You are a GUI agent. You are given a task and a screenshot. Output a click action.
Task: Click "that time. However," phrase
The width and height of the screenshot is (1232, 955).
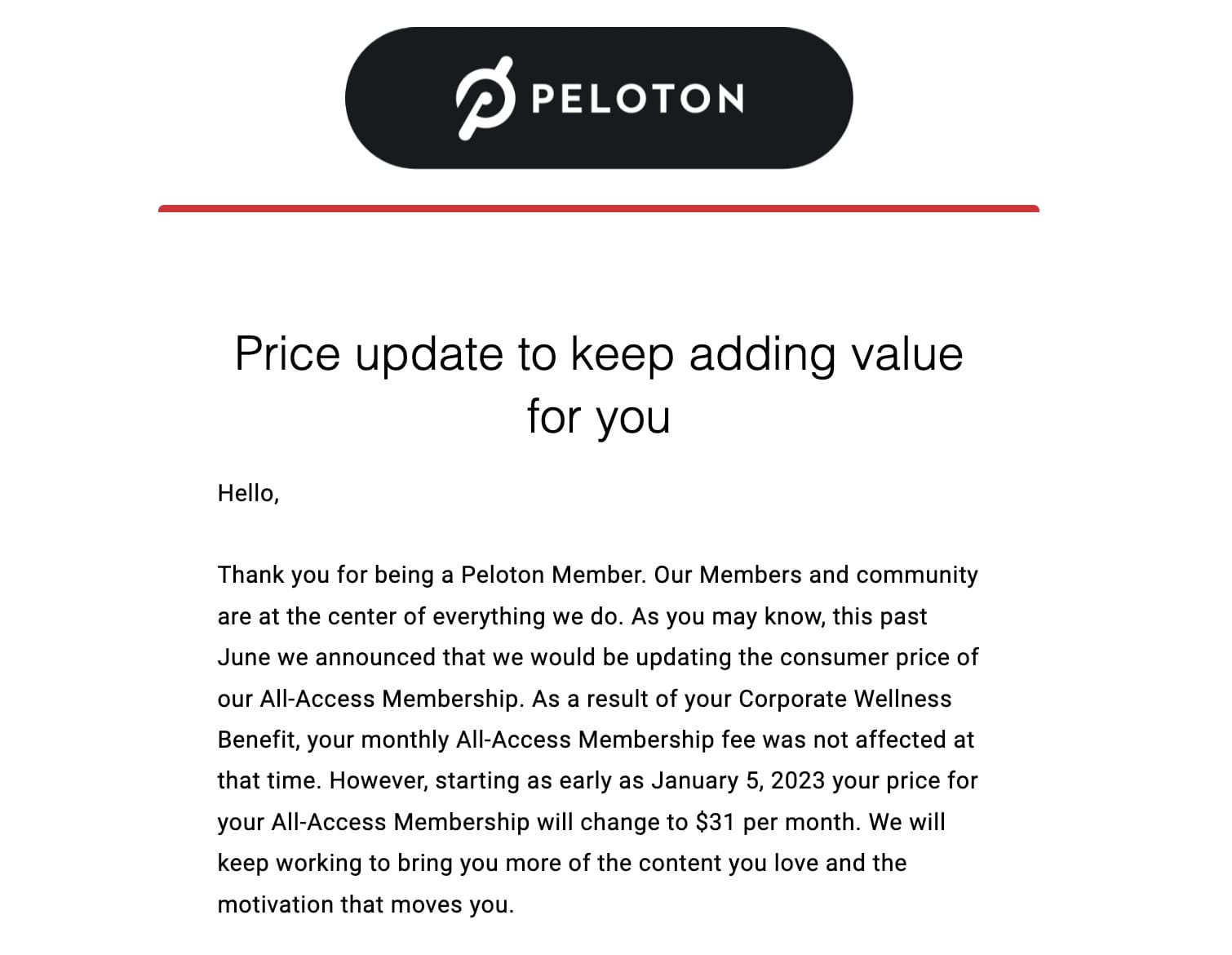[322, 781]
